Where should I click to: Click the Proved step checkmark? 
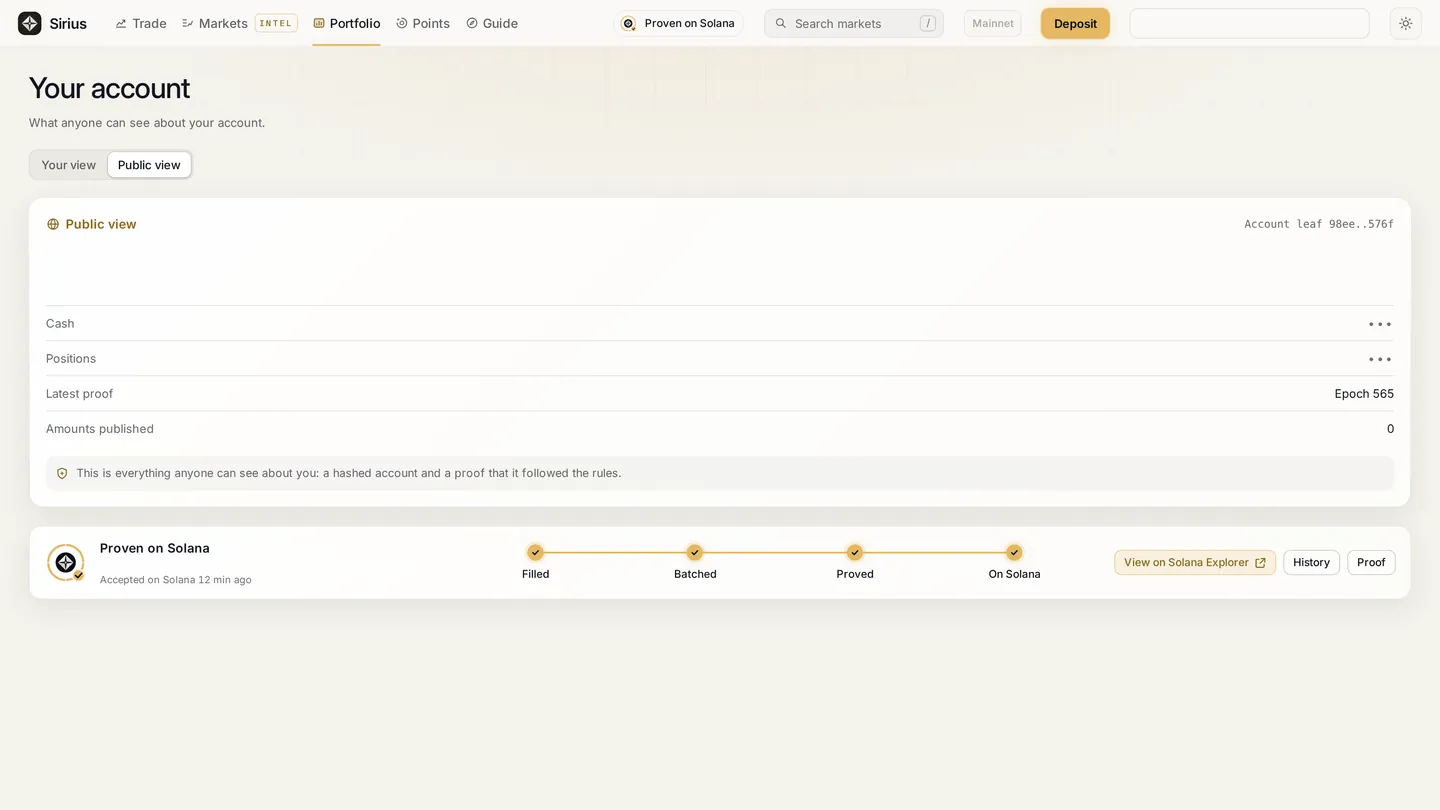point(855,552)
